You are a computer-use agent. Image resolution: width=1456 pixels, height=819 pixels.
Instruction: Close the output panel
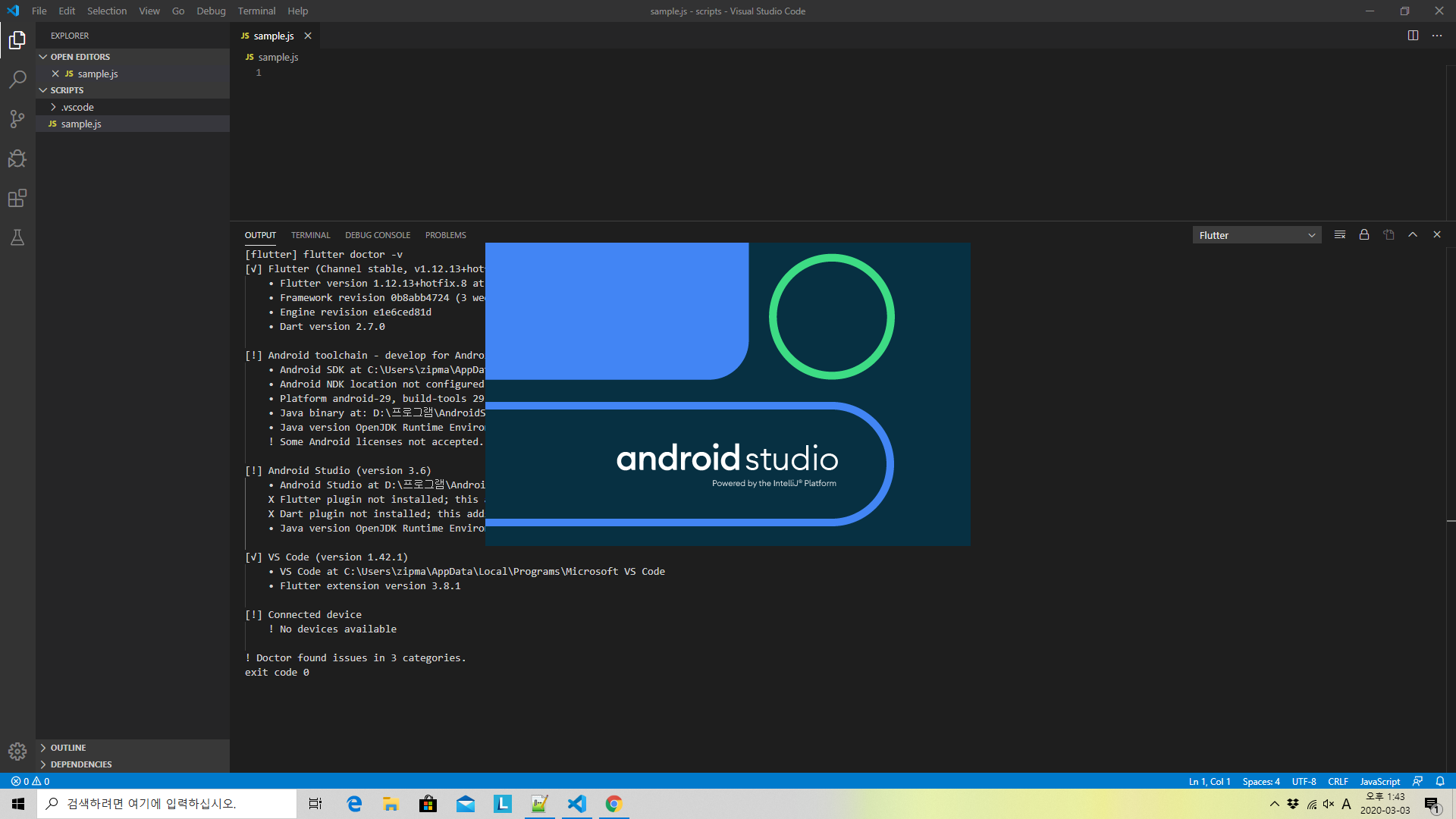[x=1437, y=235]
